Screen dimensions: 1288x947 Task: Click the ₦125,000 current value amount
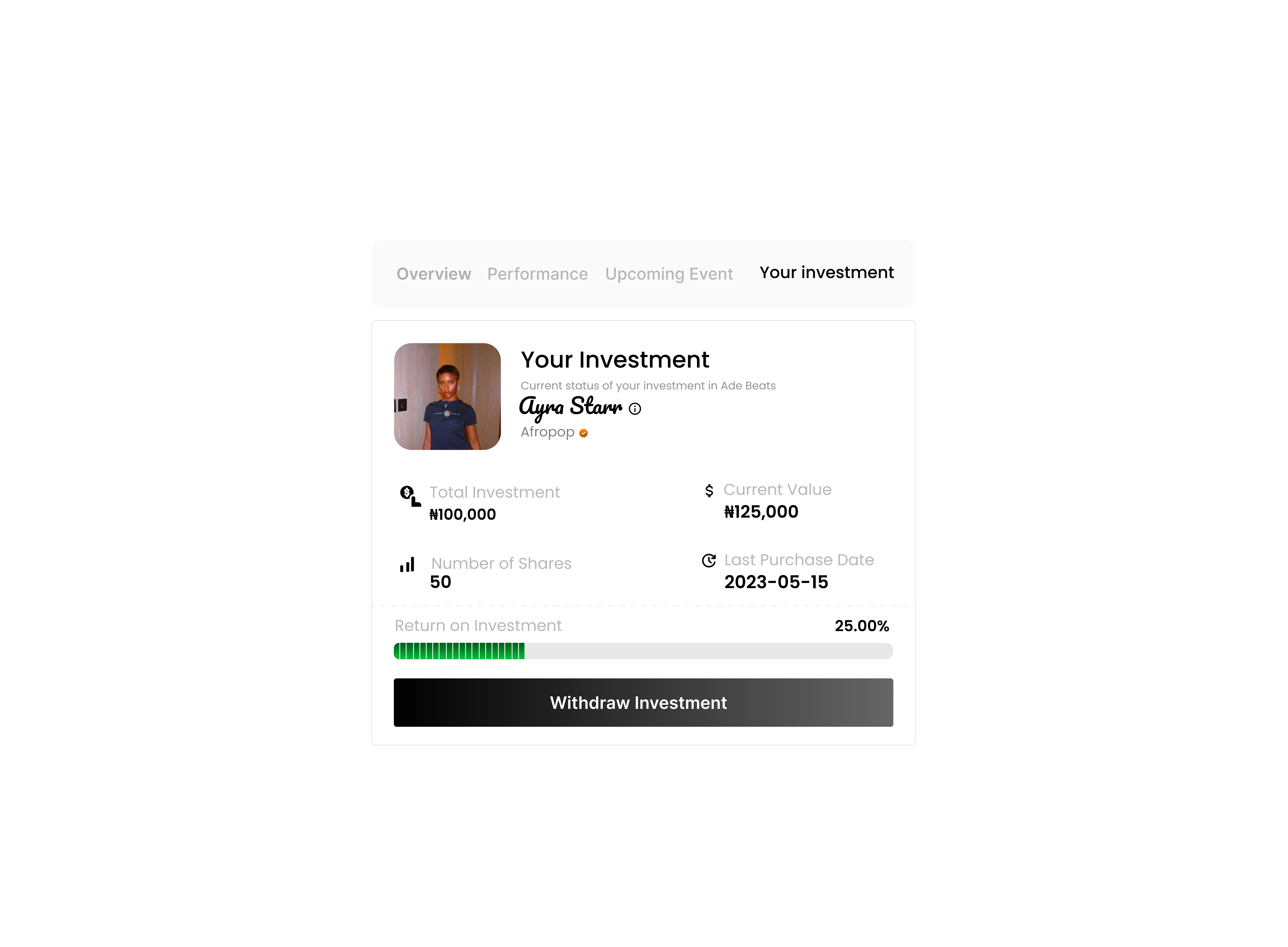point(761,512)
